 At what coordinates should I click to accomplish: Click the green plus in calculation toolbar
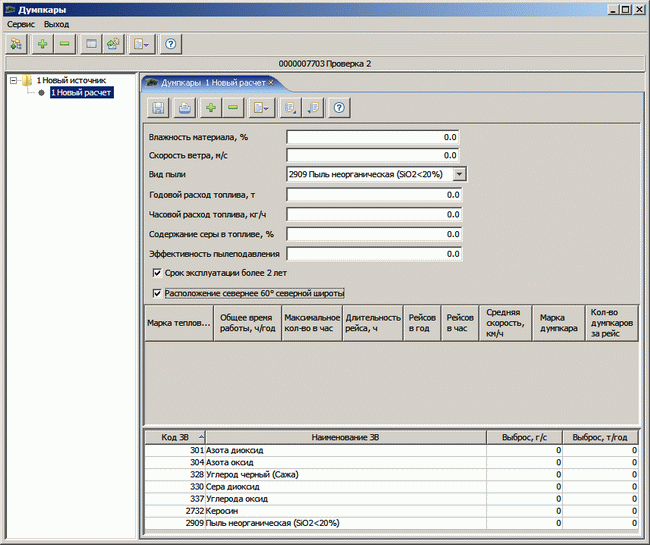[211, 107]
